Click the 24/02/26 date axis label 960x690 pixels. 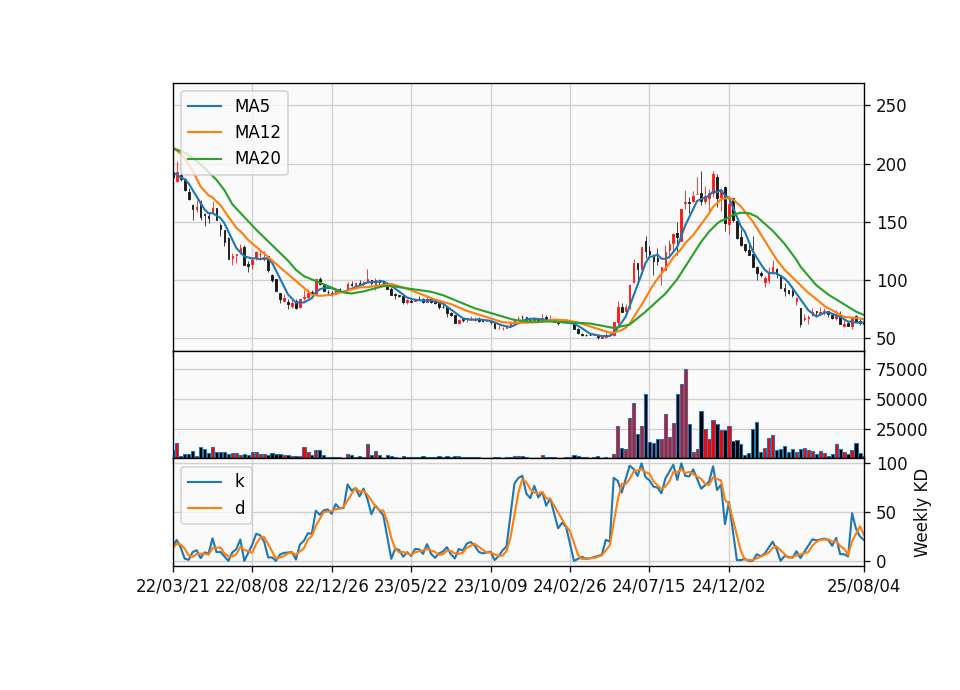pos(570,586)
